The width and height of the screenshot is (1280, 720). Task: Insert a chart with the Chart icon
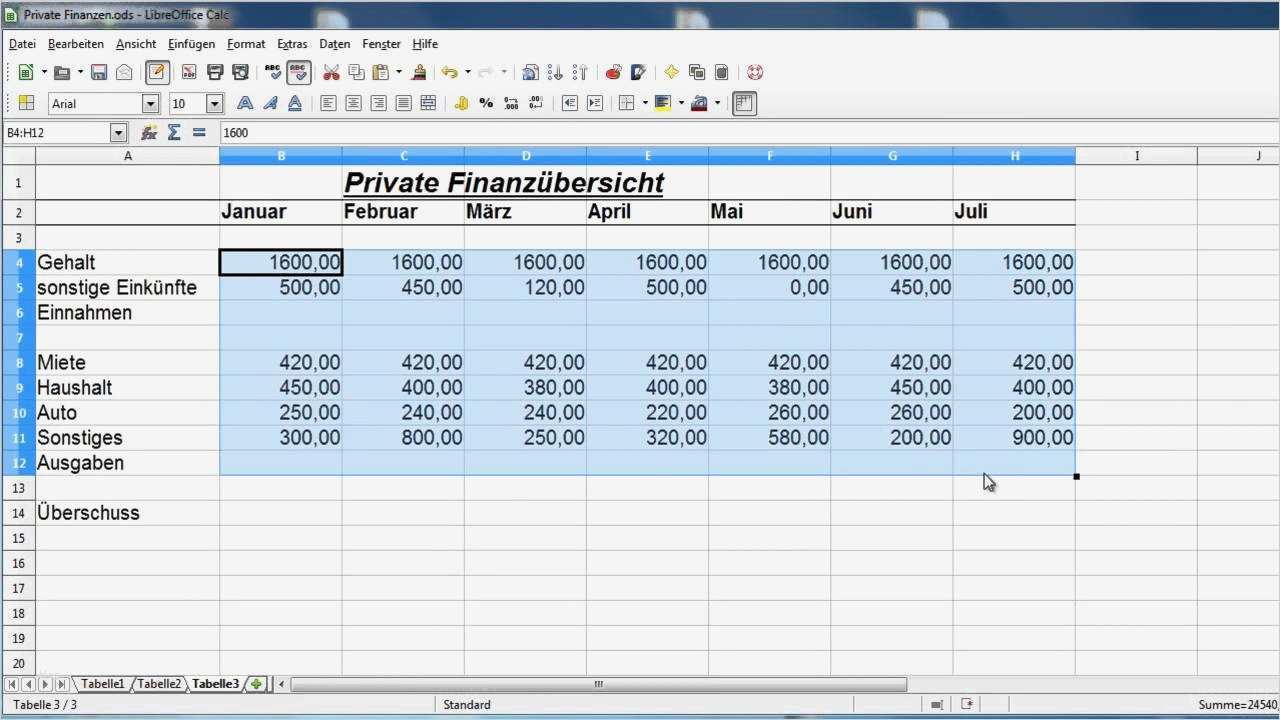[x=637, y=72]
